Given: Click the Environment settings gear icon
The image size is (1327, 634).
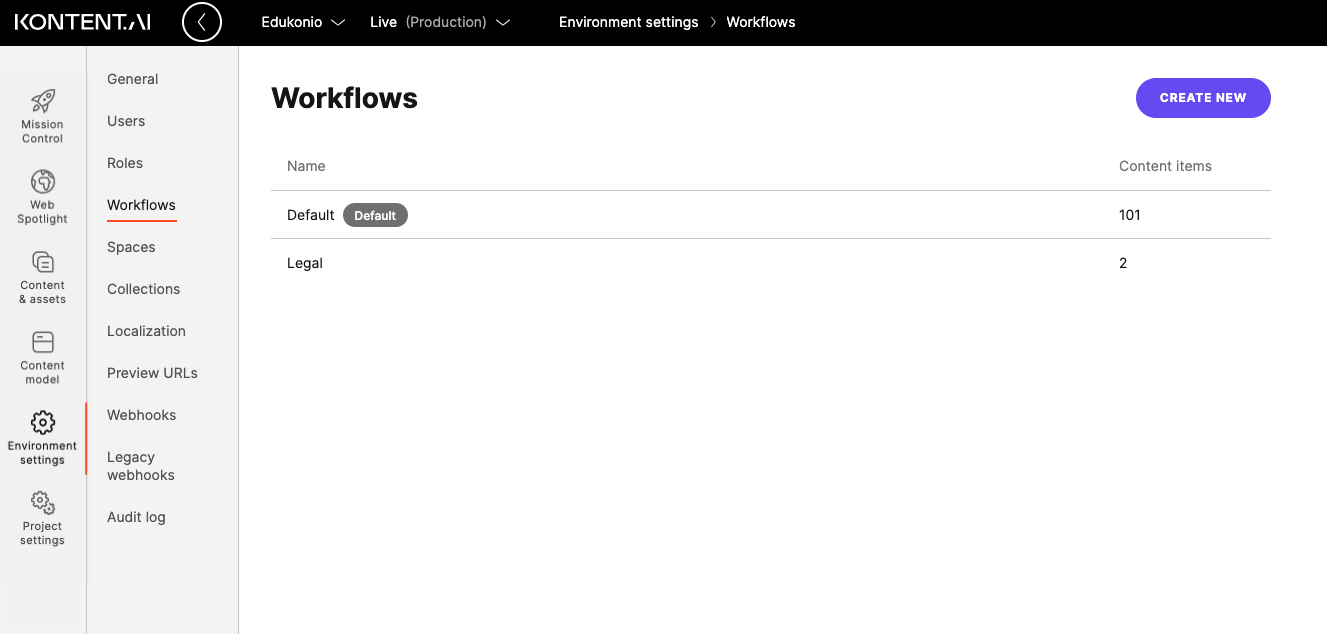Looking at the screenshot, I should (42, 422).
